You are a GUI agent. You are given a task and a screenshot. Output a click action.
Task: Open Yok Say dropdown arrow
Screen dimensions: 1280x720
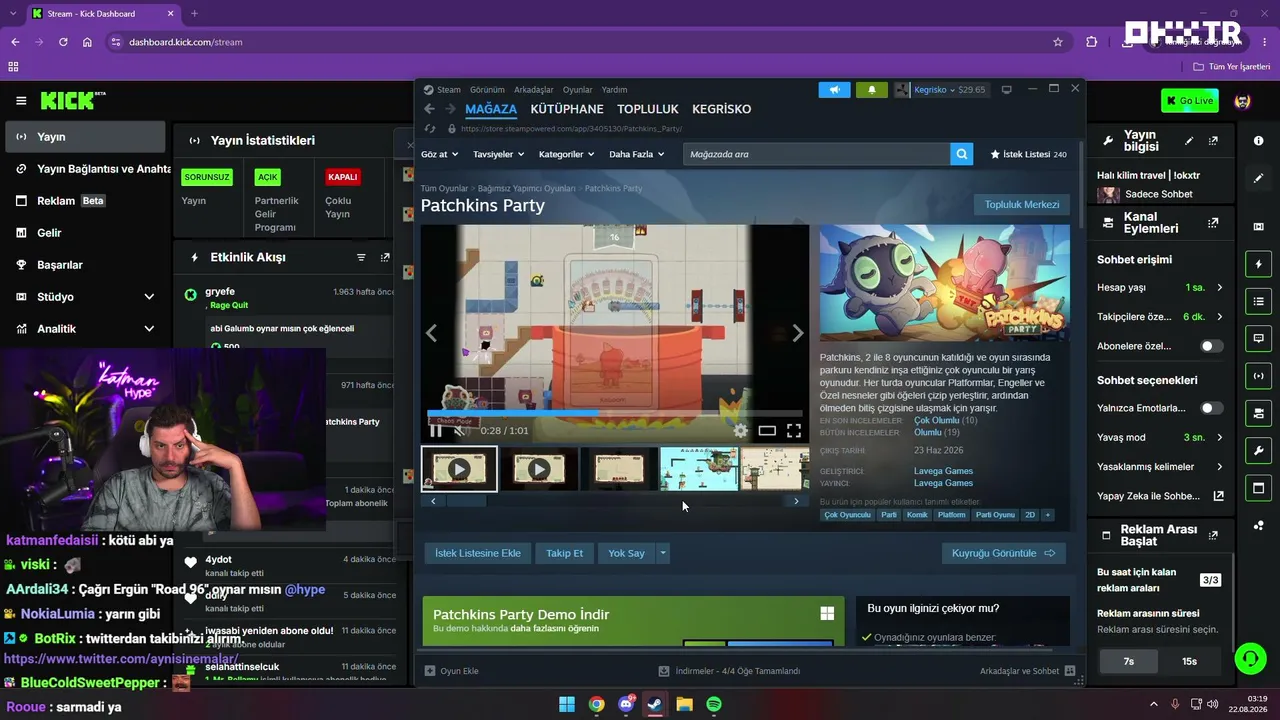pos(662,553)
